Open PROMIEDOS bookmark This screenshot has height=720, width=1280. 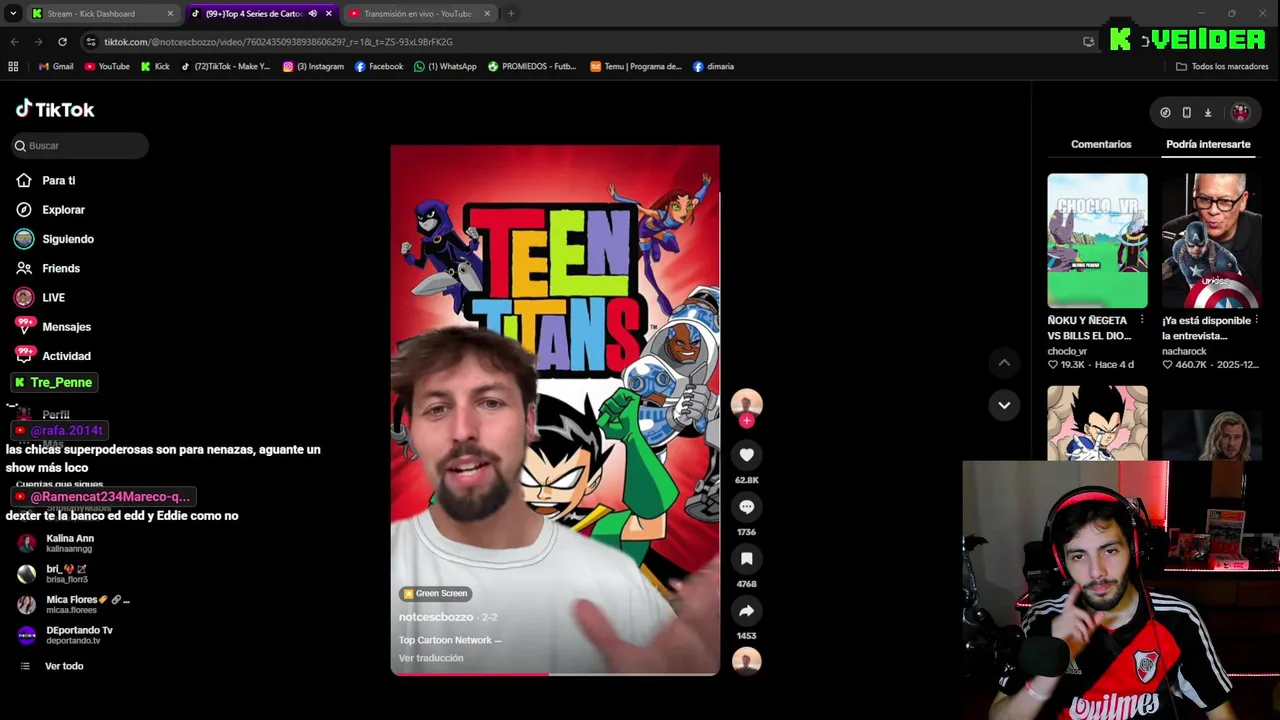pos(532,67)
